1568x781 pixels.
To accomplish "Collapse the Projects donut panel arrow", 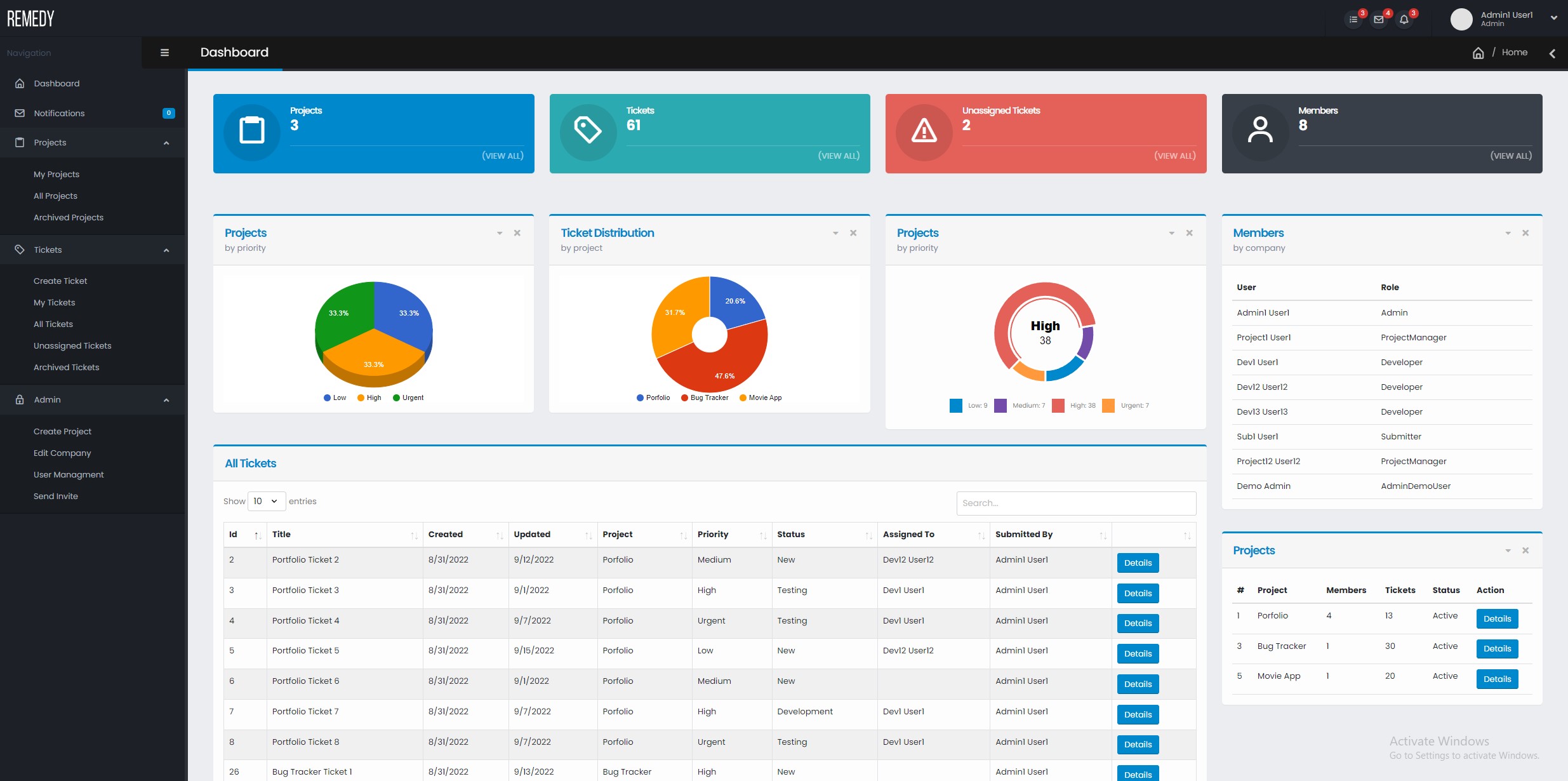I will (1172, 234).
